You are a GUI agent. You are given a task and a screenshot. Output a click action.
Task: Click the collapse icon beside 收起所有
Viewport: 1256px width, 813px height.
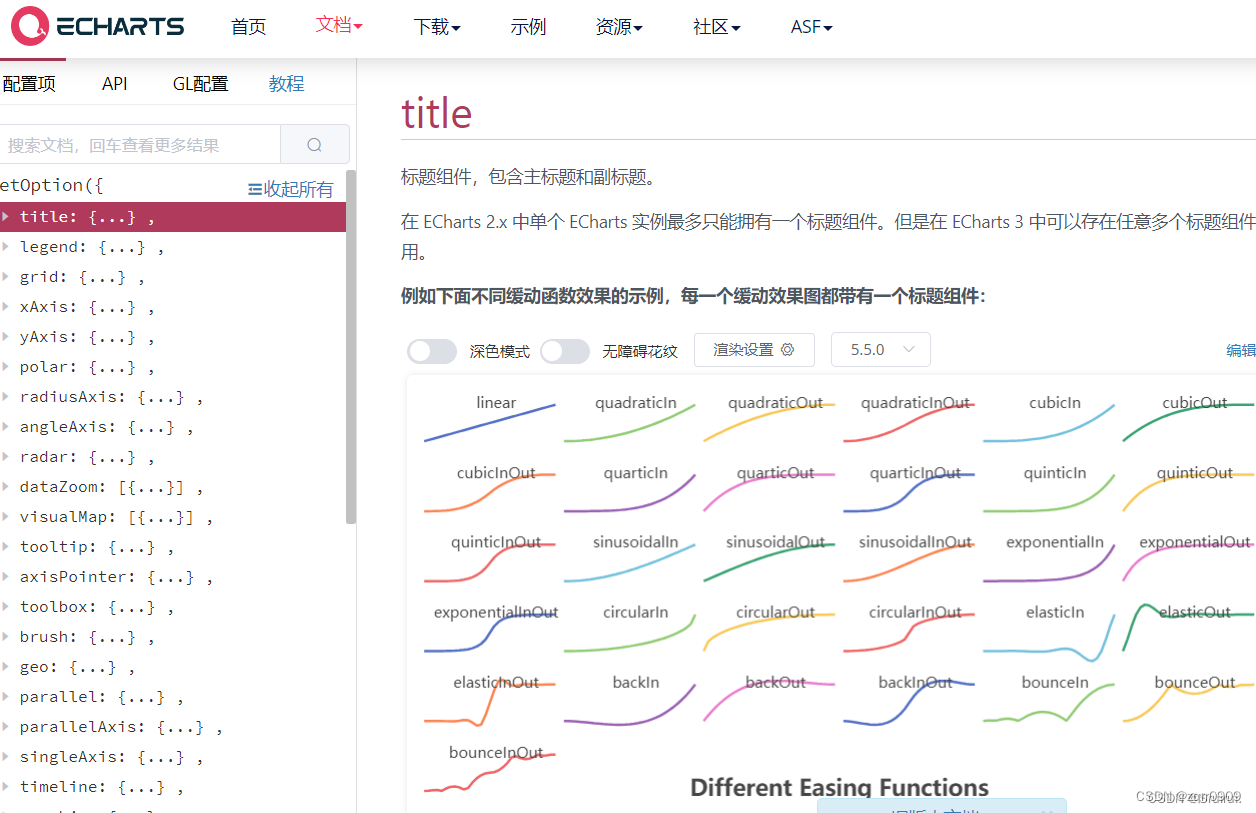pos(254,188)
